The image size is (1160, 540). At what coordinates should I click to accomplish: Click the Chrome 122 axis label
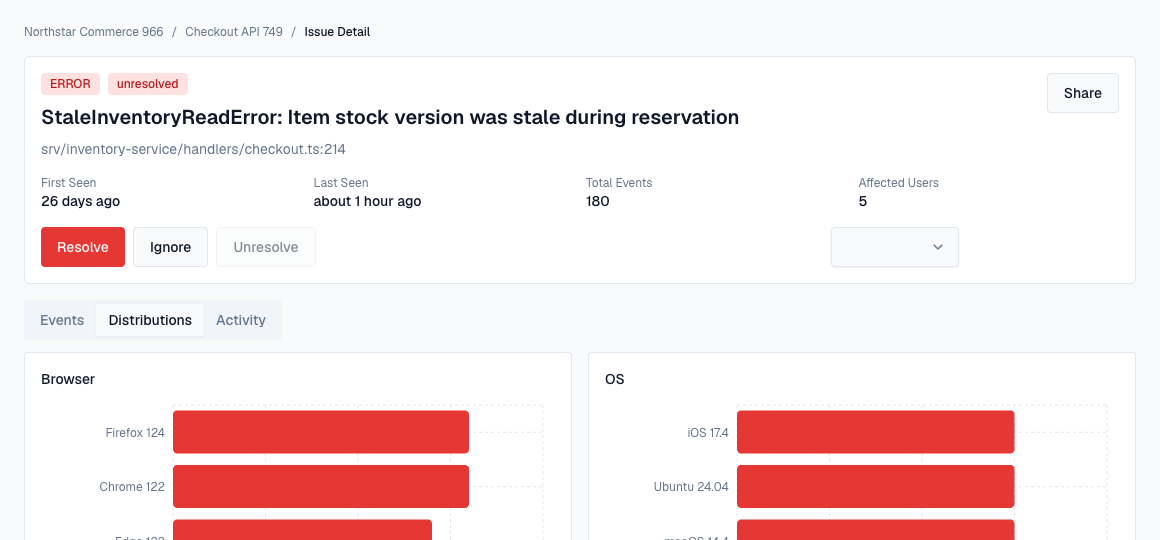132,487
